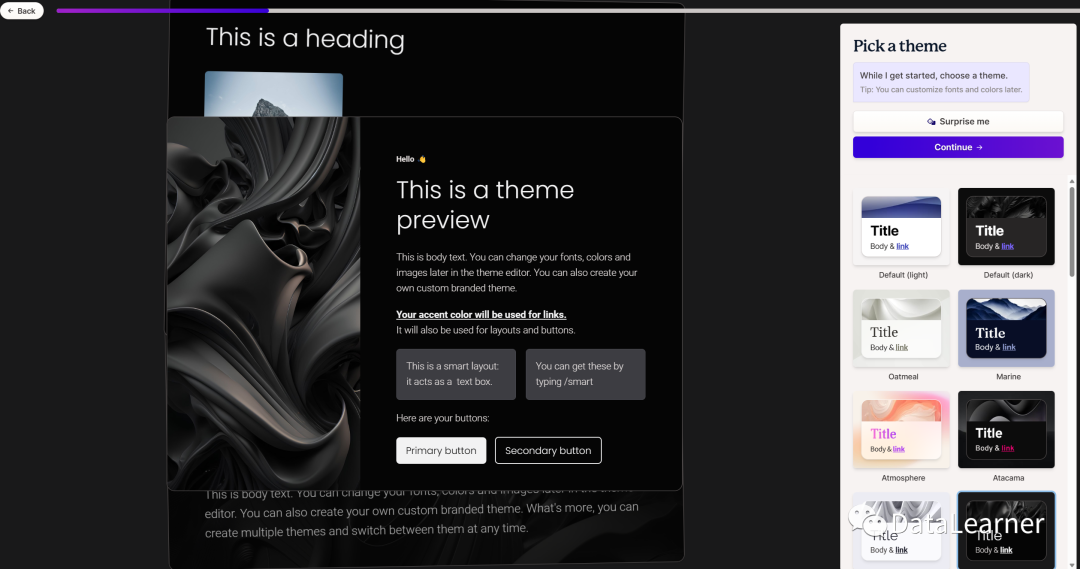This screenshot has width=1080, height=569.
Task: Click the Back arrow button
Action: tap(21, 10)
